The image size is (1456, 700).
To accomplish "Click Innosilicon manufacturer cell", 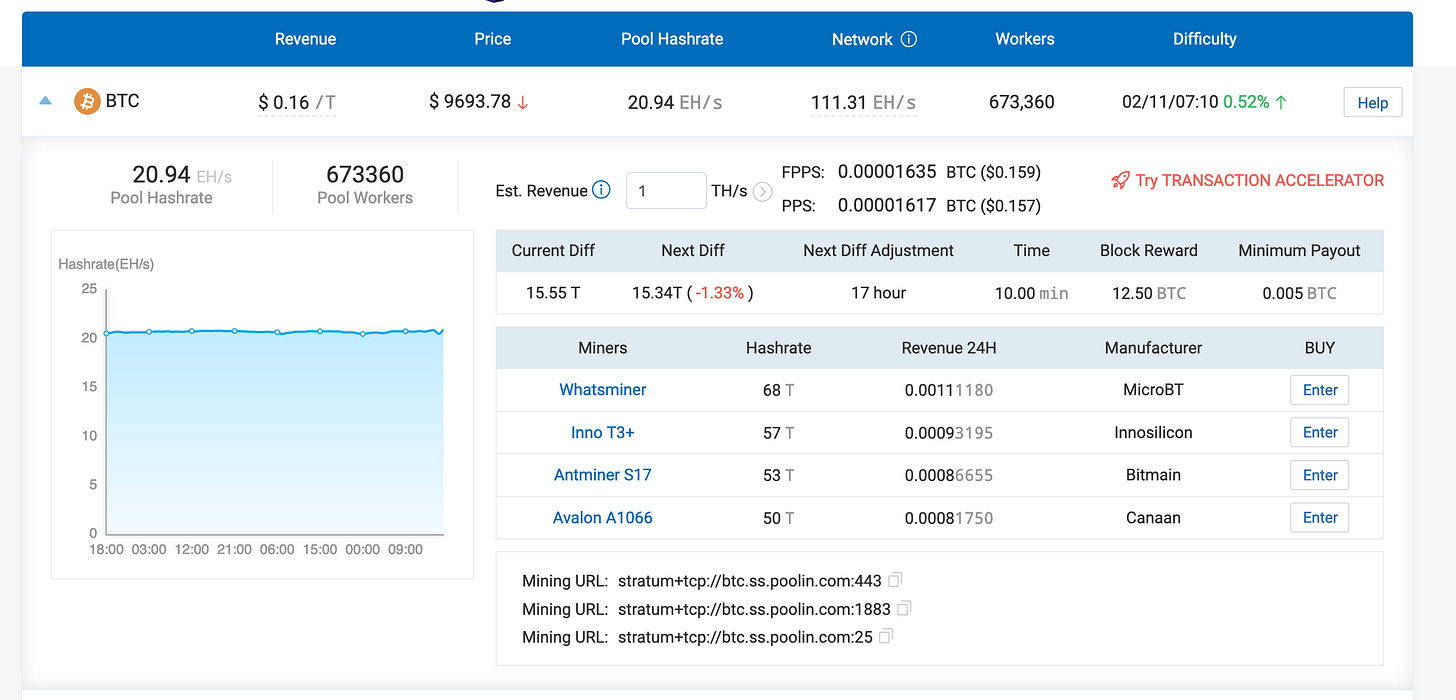I will click(x=1153, y=433).
